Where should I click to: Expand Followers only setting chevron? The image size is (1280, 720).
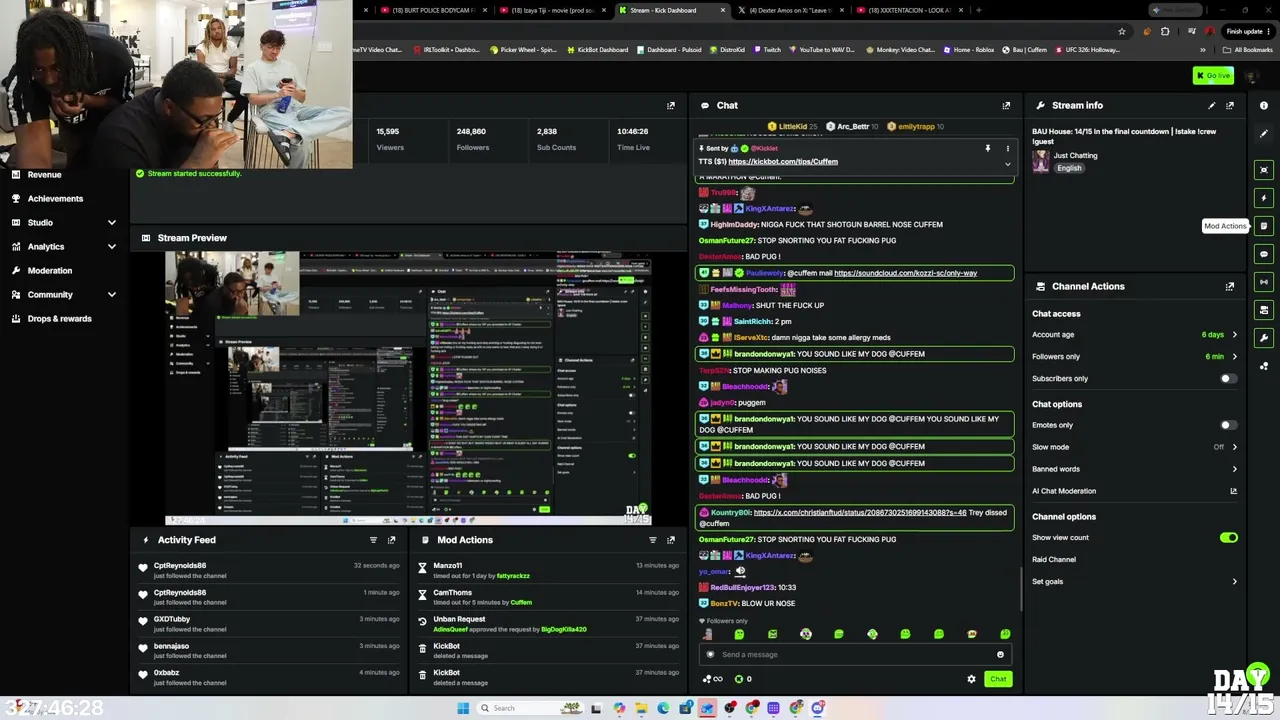tap(1234, 357)
